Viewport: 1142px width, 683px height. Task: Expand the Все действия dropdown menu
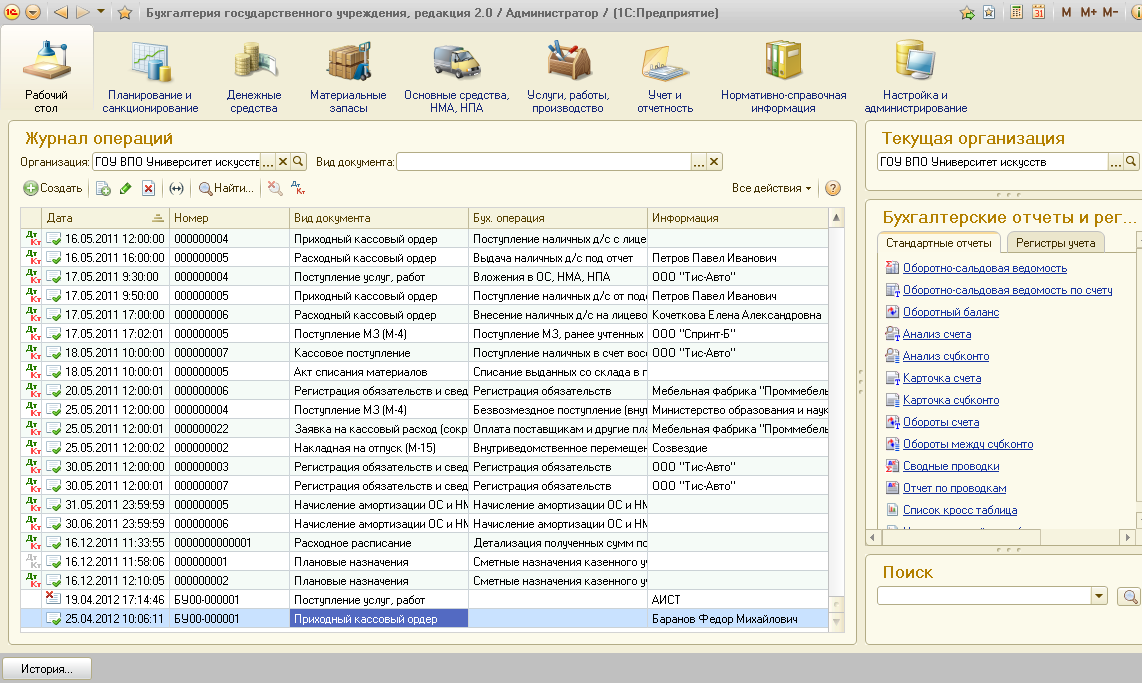pyautogui.click(x=772, y=188)
